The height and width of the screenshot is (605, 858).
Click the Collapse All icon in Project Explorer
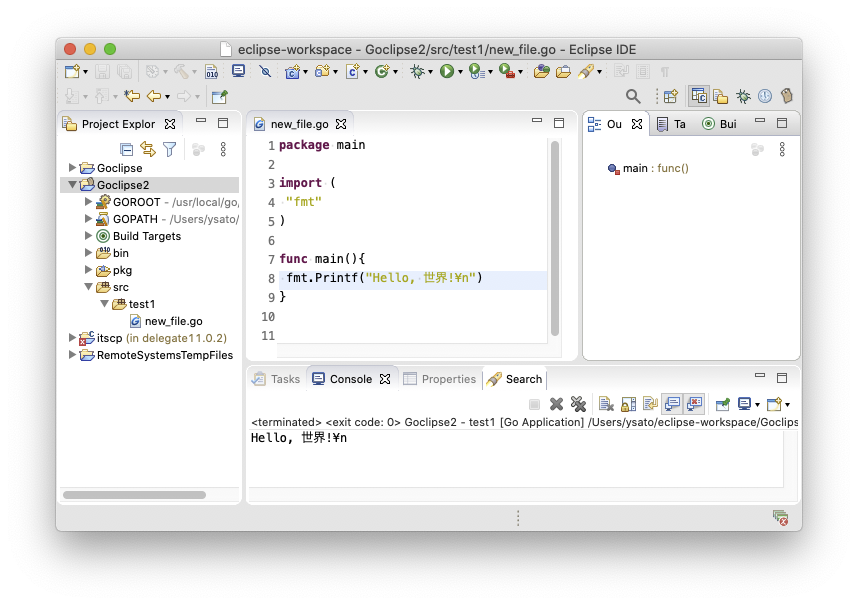click(127, 149)
